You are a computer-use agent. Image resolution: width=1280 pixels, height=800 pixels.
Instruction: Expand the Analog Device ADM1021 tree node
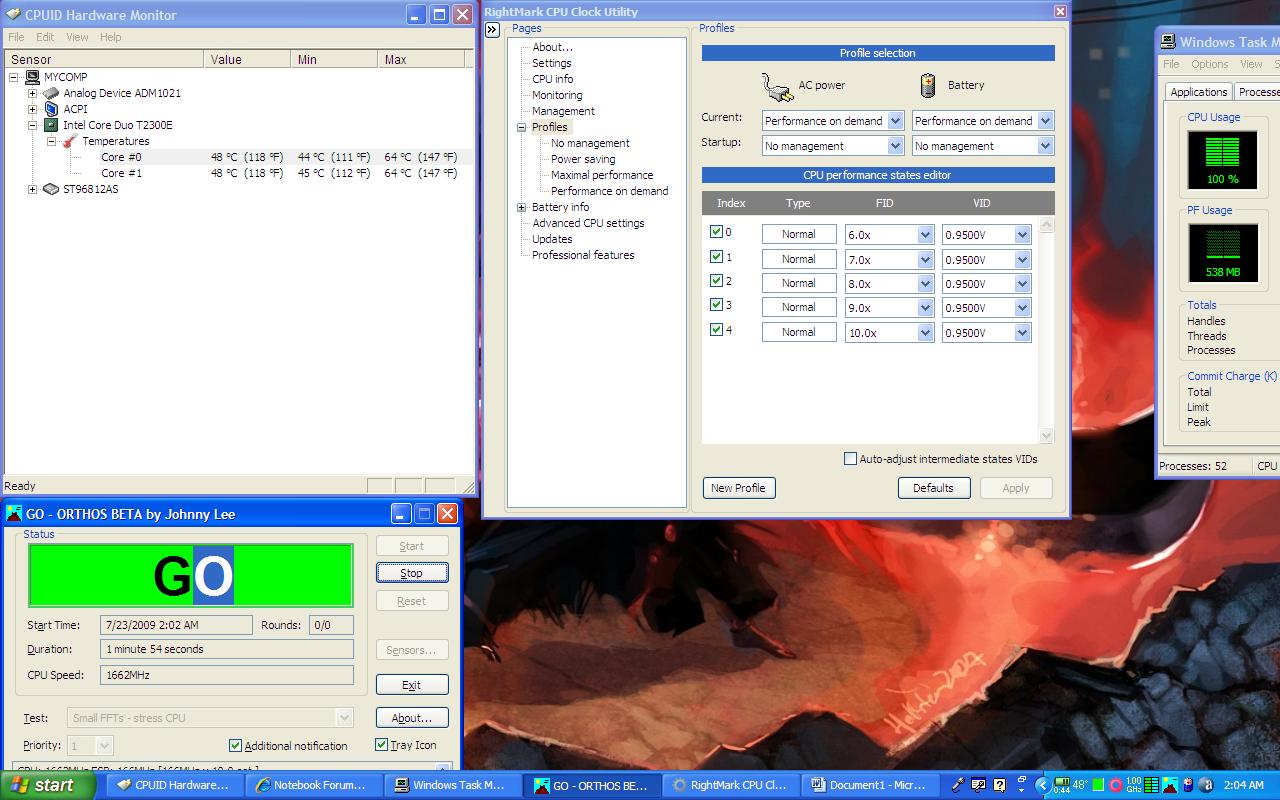tap(32, 93)
